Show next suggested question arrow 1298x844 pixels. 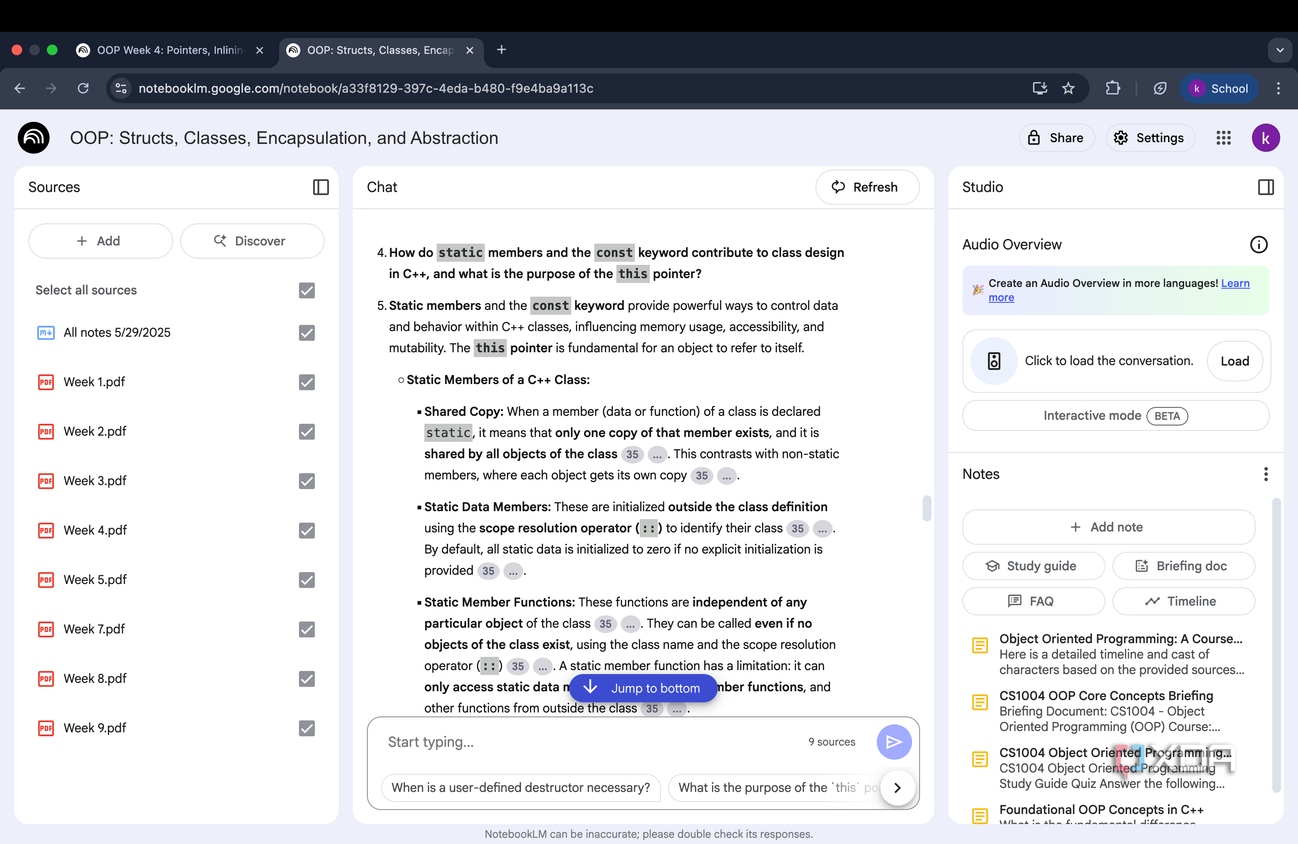coord(898,788)
